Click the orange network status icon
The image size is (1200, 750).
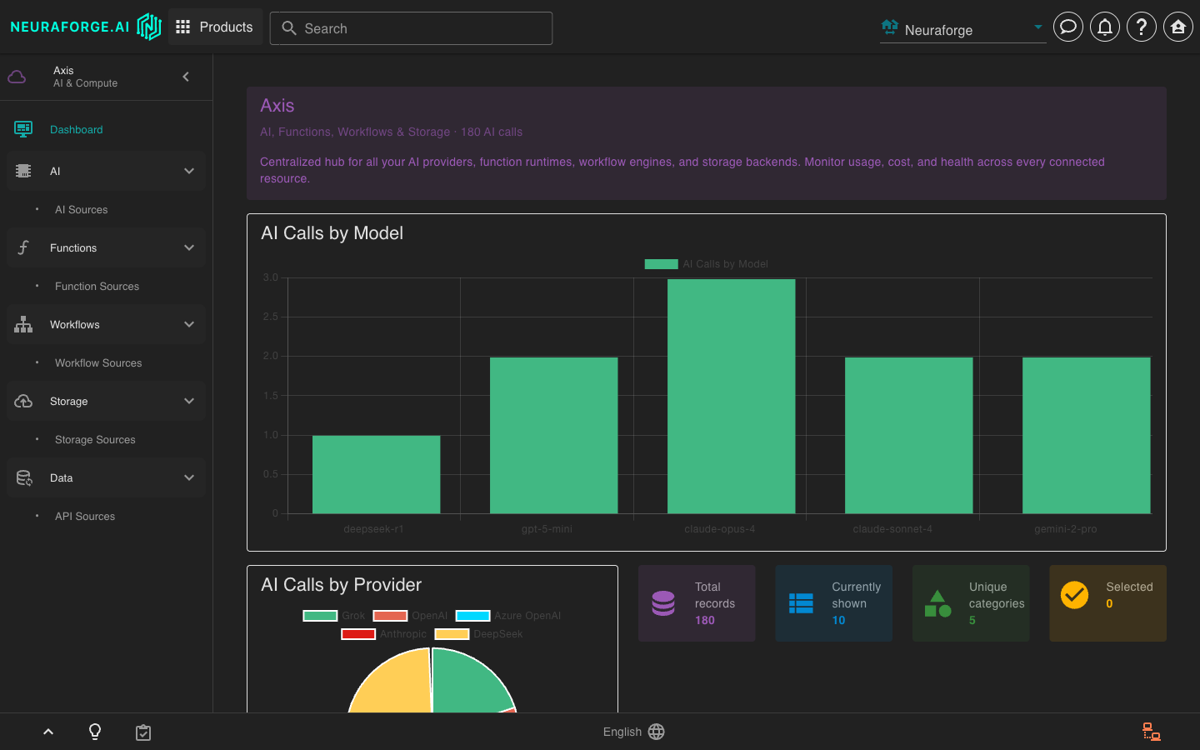[x=1151, y=732]
